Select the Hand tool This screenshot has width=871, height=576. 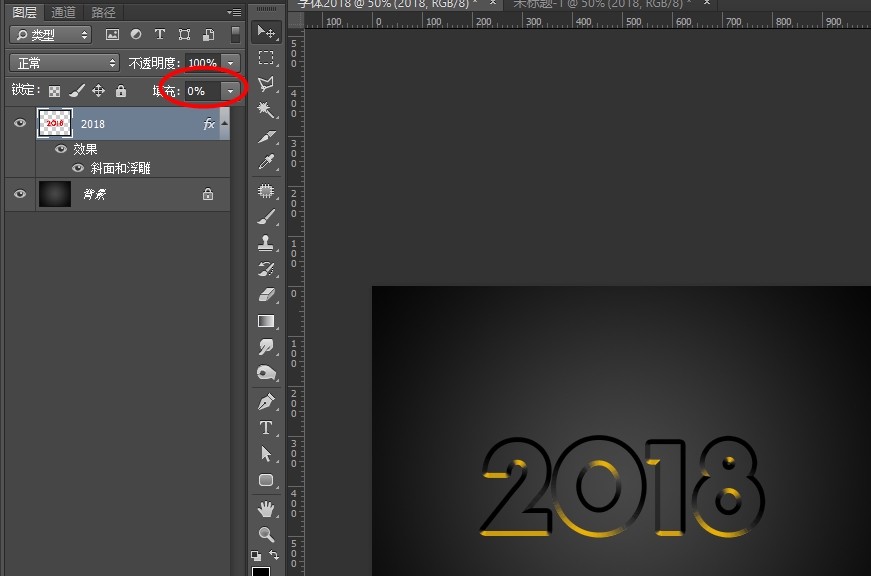click(266, 508)
